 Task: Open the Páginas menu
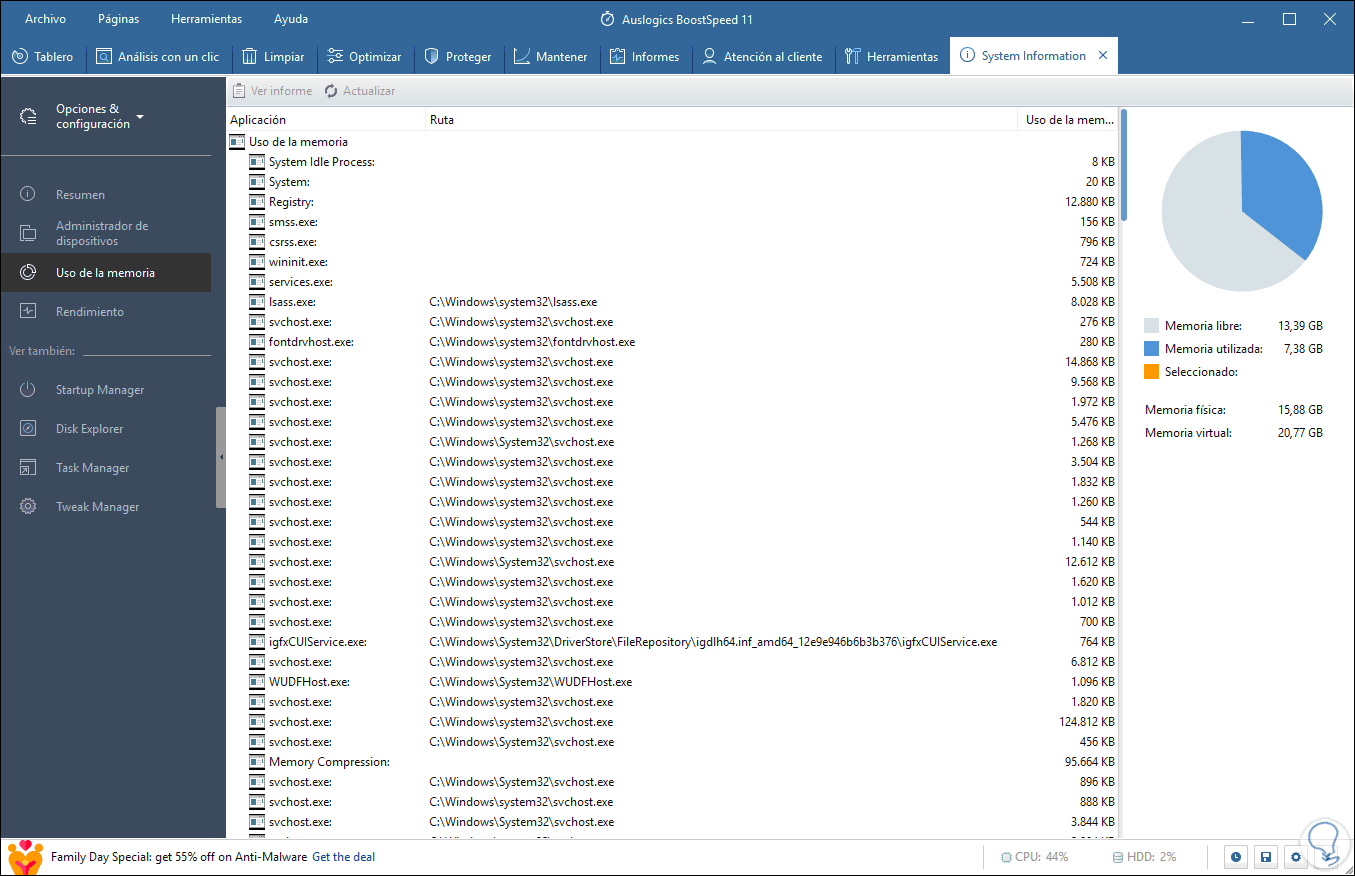(119, 19)
